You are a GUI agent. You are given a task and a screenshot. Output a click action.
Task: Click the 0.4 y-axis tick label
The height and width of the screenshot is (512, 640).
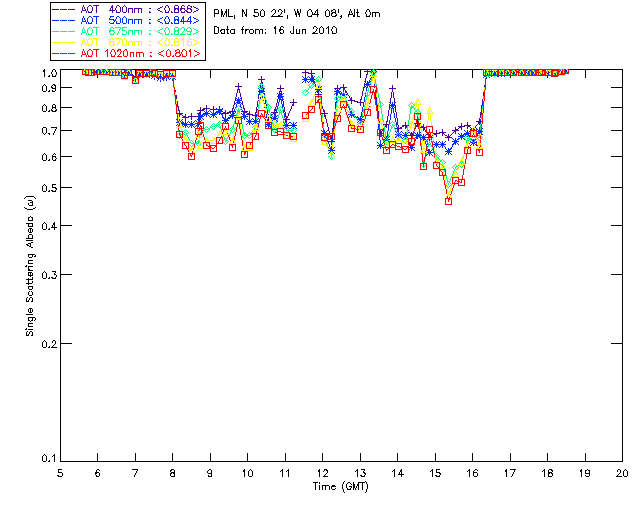(49, 226)
